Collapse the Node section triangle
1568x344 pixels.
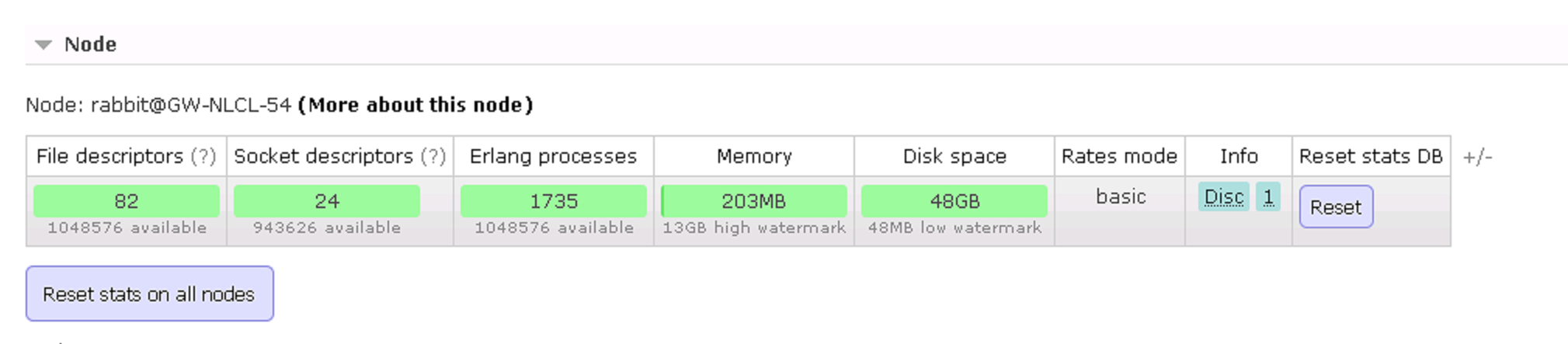pos(43,45)
